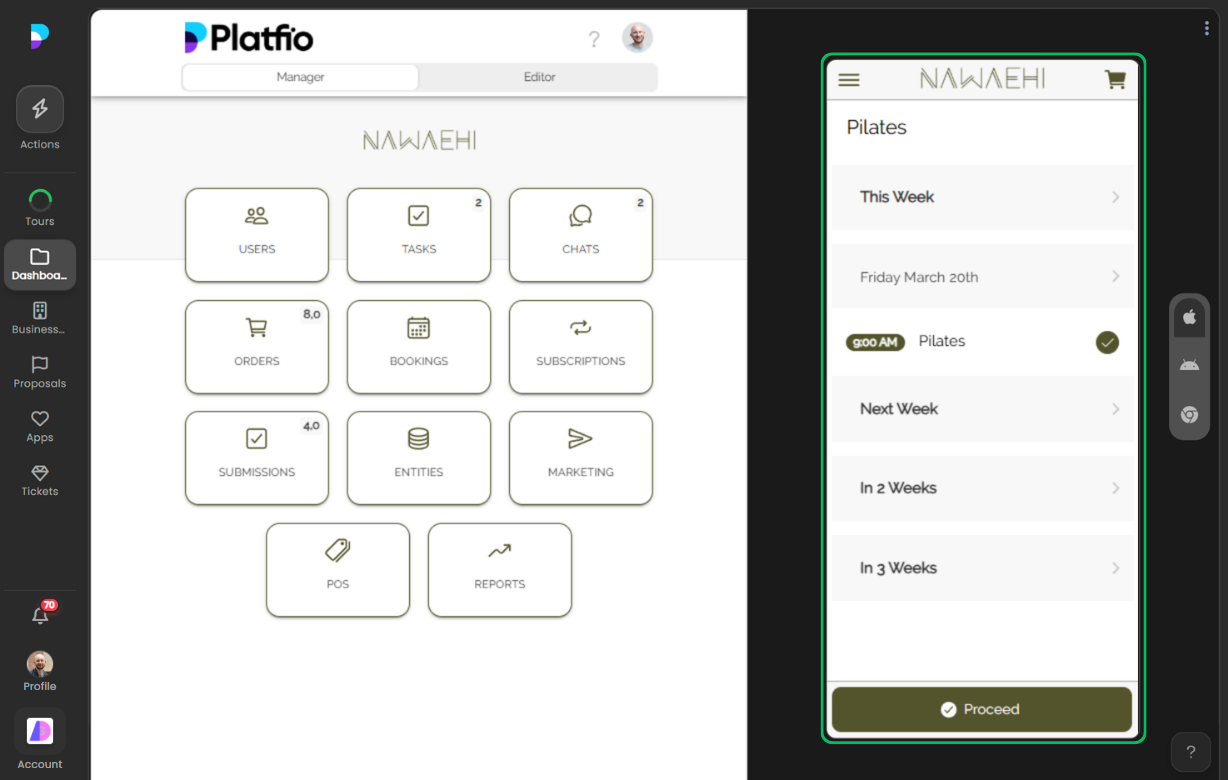Click the Platfio logo
1228x780 pixels.
pos(247,36)
